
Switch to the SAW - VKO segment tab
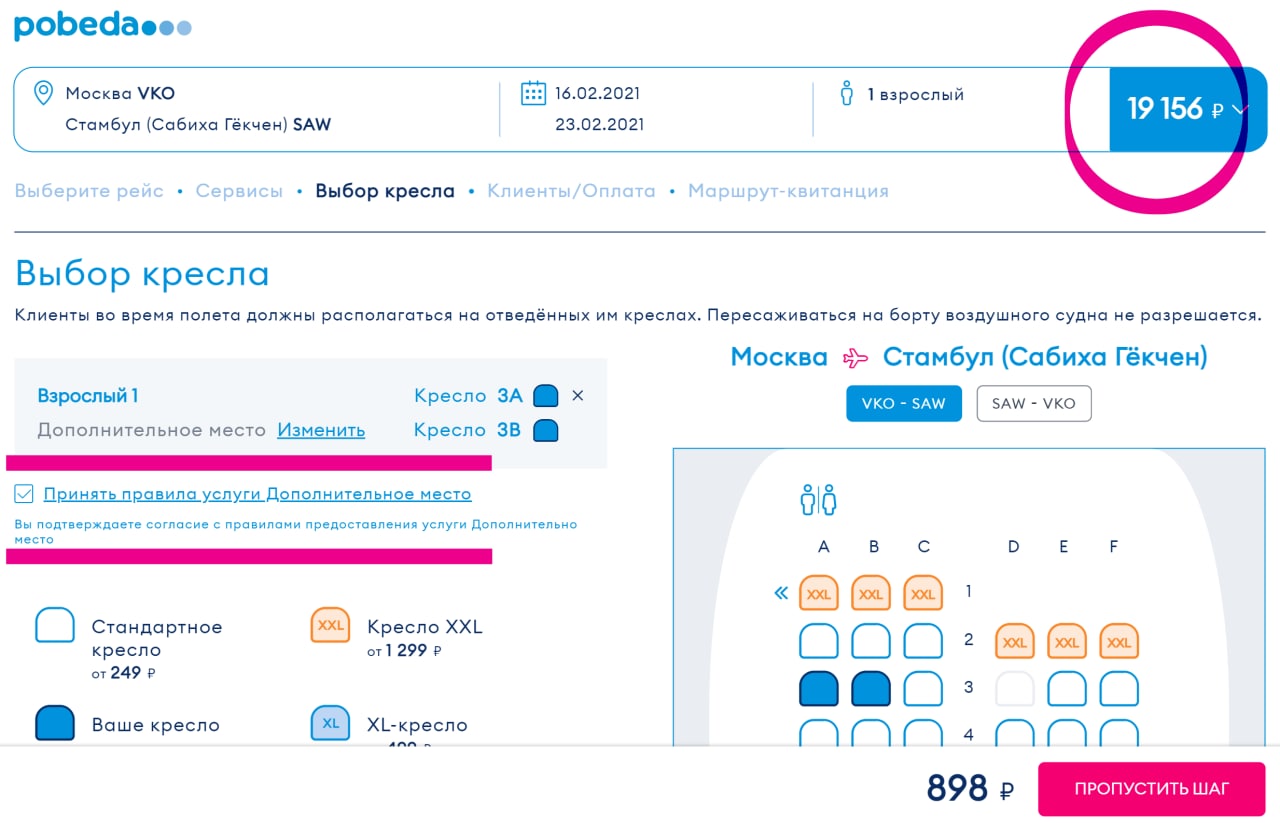[x=1033, y=404]
